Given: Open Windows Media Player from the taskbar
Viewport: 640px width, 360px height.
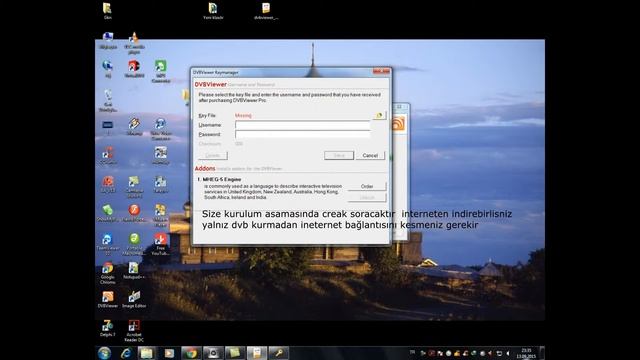Looking at the screenshot, I should point(169,353).
